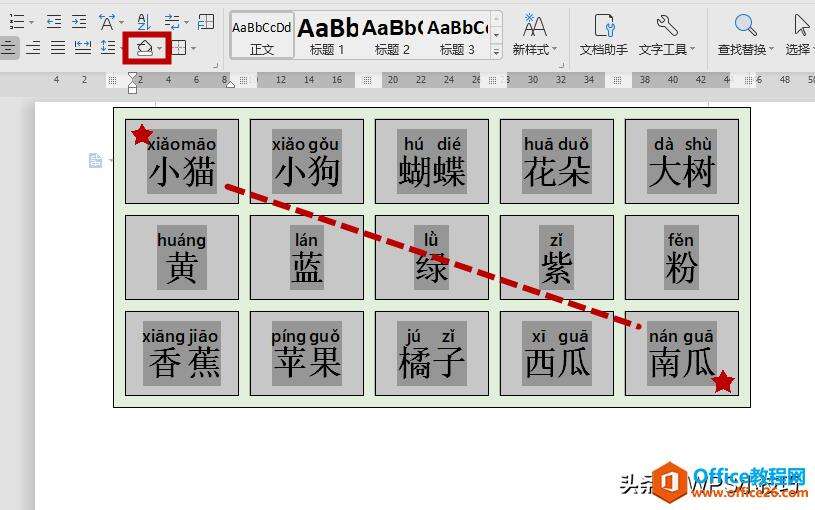
Task: Toggle center alignment button
Action: pyautogui.click(x=8, y=48)
